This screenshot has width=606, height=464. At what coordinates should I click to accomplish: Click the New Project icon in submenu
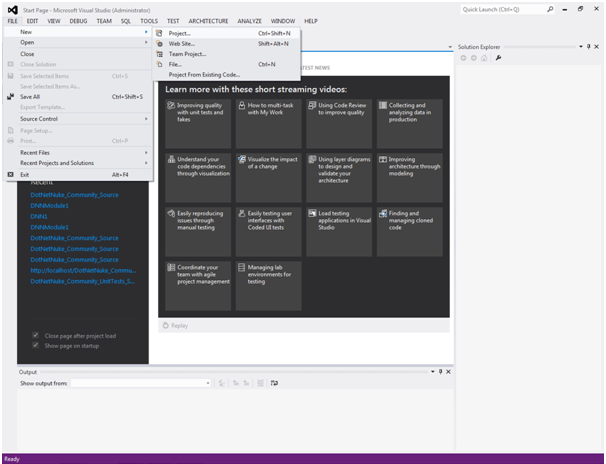[159, 34]
